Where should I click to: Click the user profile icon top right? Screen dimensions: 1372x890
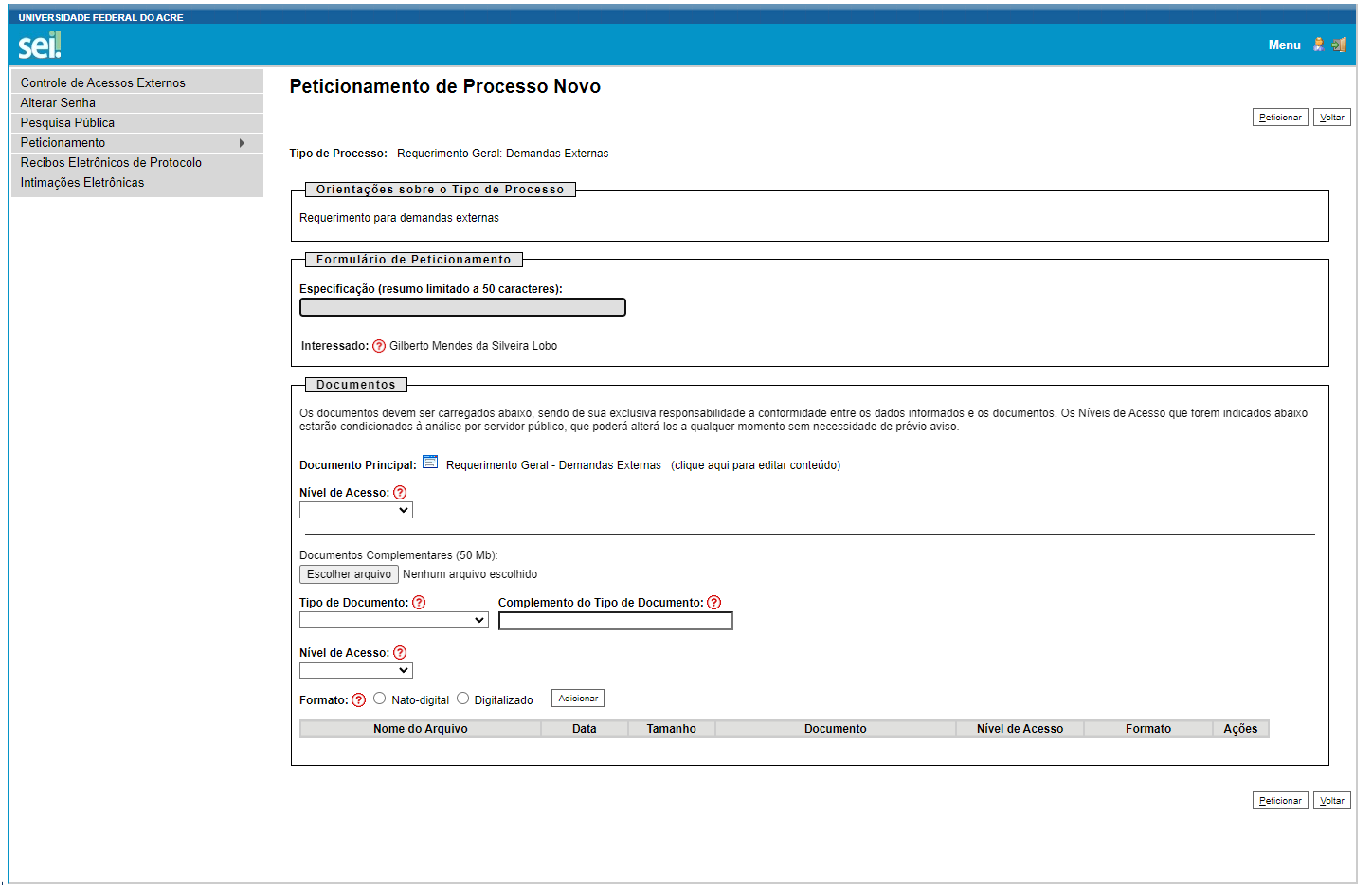pyautogui.click(x=1318, y=45)
